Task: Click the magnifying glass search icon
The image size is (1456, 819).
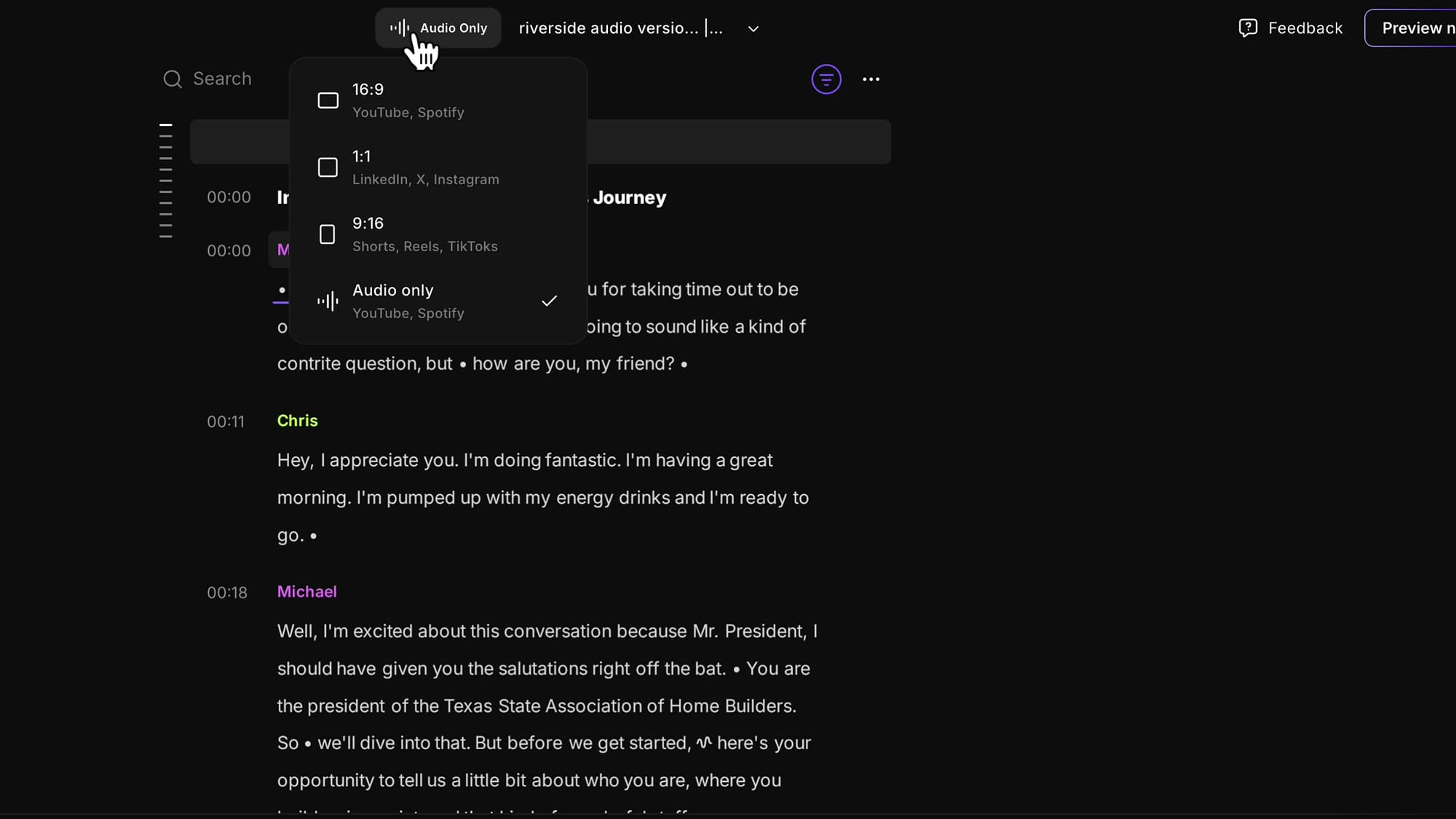Action: tap(173, 79)
